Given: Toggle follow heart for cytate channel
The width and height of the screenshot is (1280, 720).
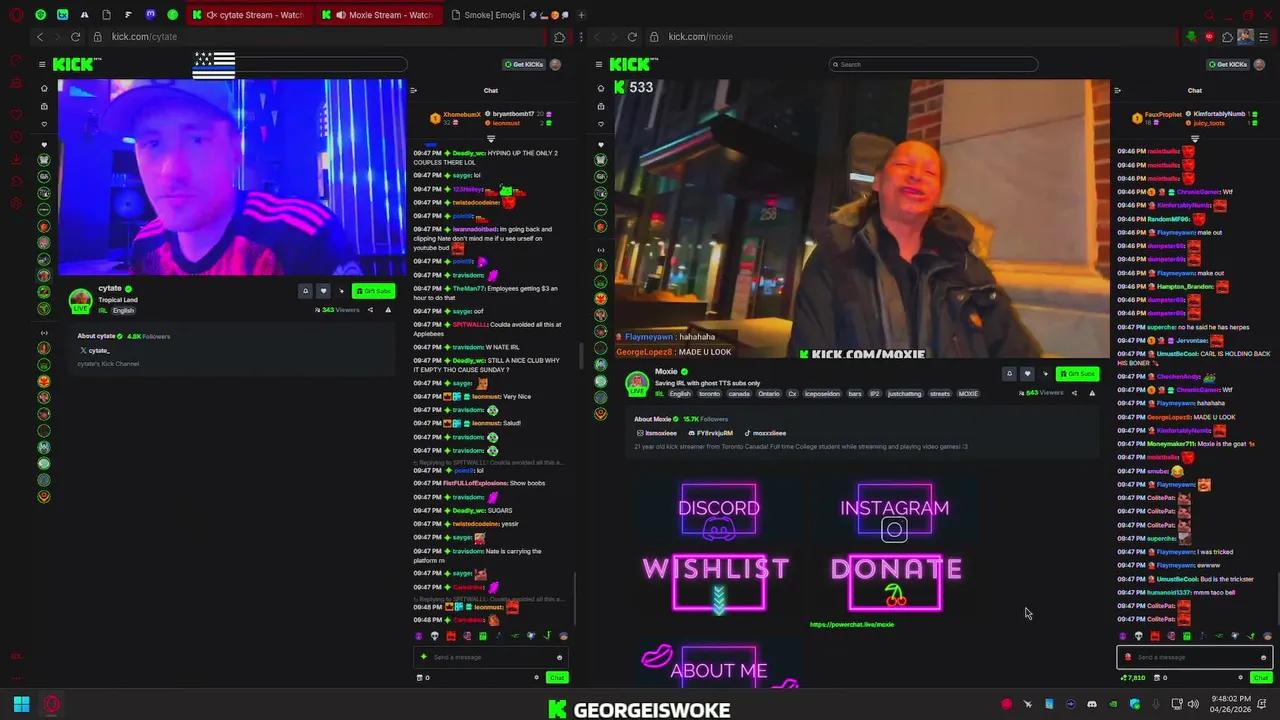Looking at the screenshot, I should [323, 291].
